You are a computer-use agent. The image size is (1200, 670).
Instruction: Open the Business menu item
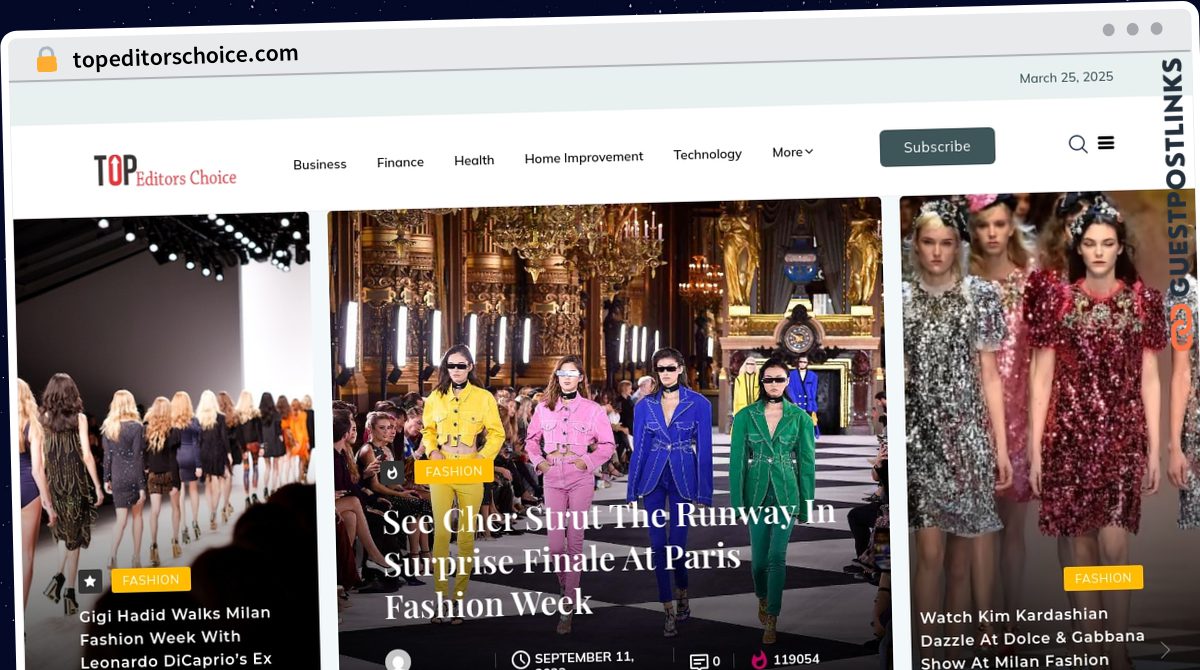(x=320, y=164)
